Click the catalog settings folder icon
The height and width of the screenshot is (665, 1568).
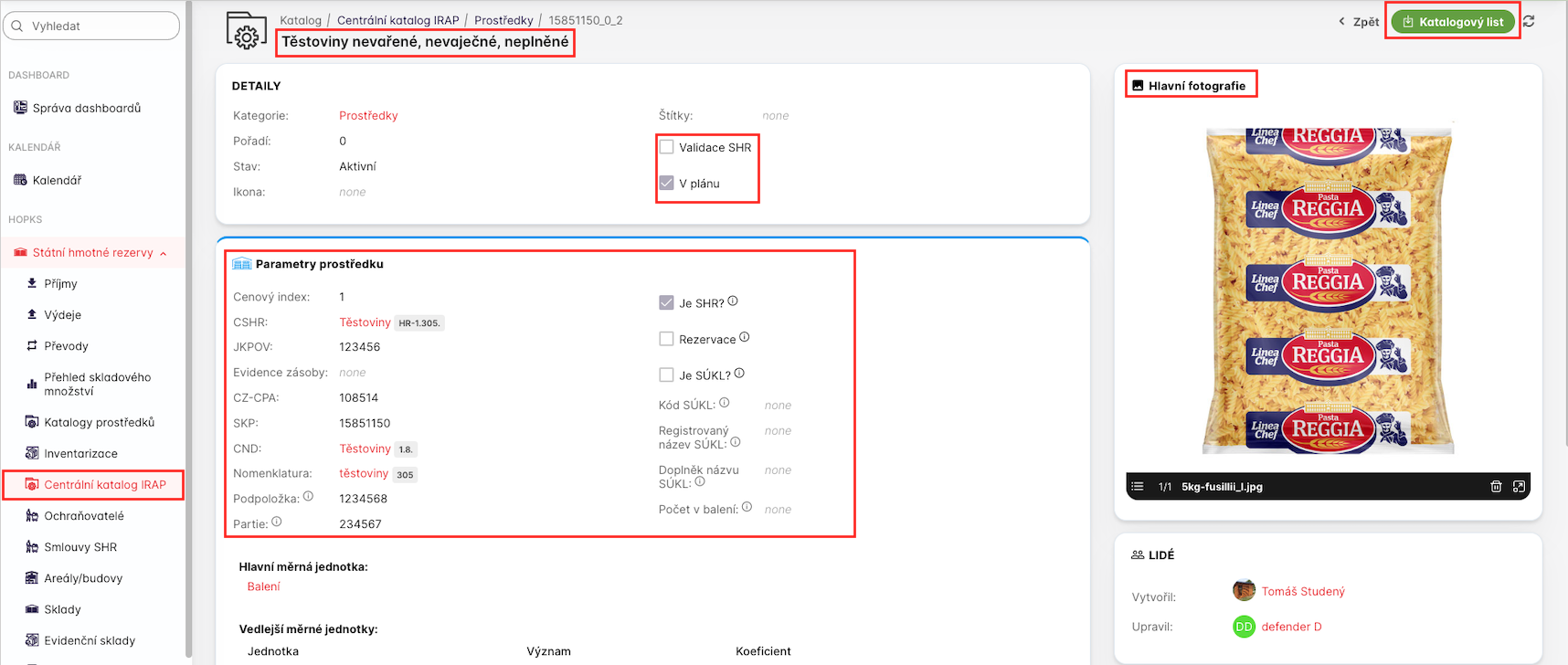(x=246, y=31)
